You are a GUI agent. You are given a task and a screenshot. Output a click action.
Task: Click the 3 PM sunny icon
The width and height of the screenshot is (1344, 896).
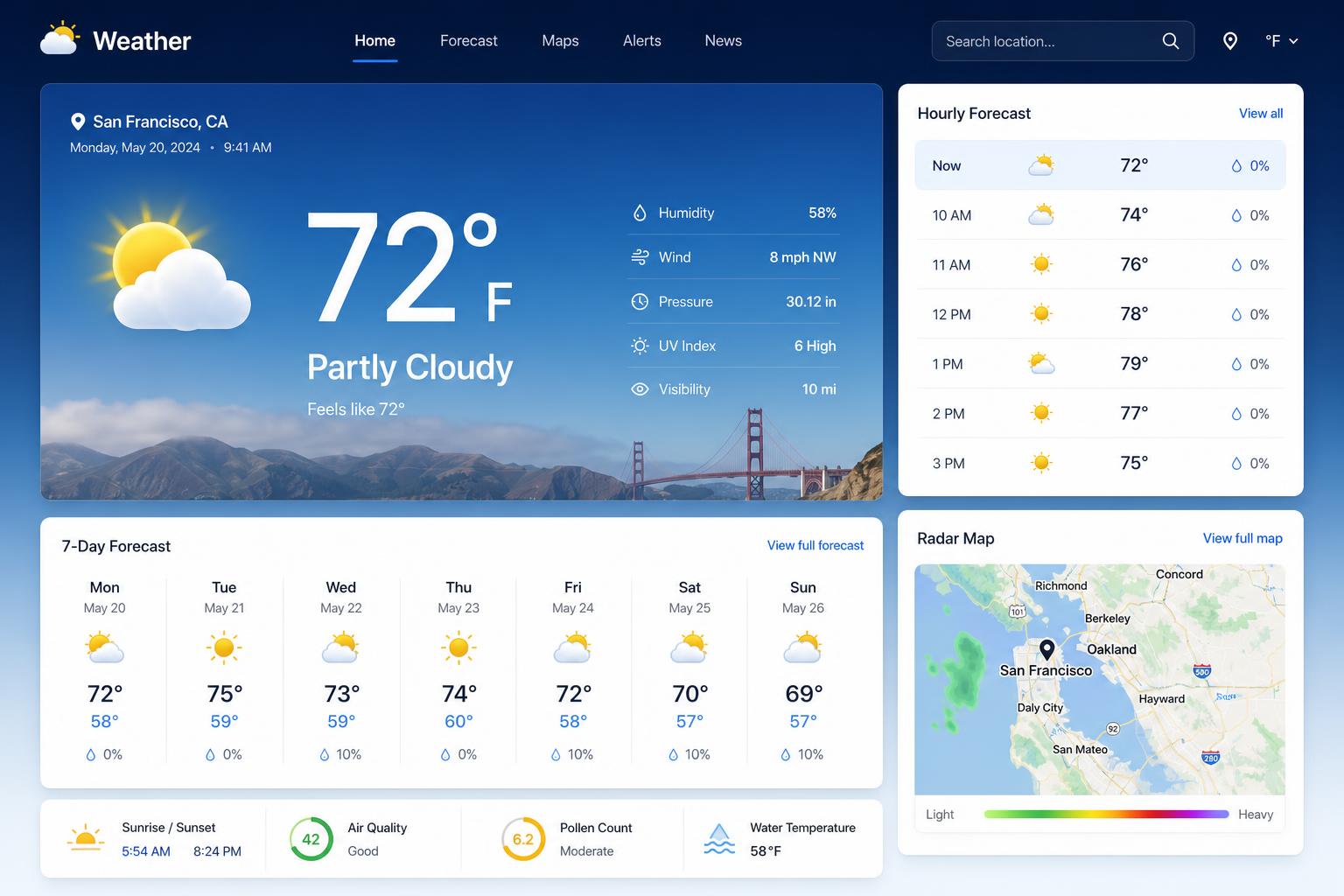click(x=1040, y=463)
